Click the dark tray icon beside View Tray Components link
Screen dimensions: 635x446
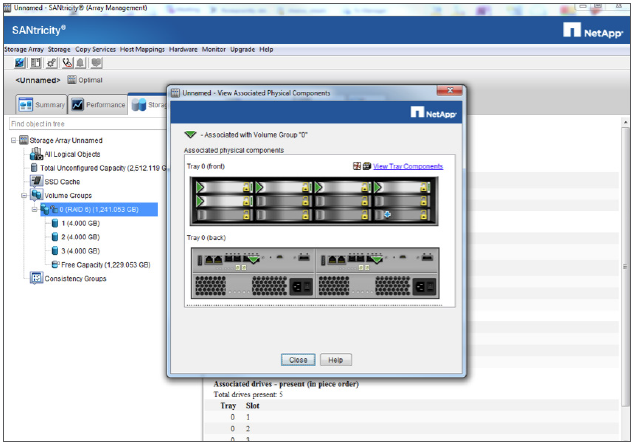click(x=367, y=166)
